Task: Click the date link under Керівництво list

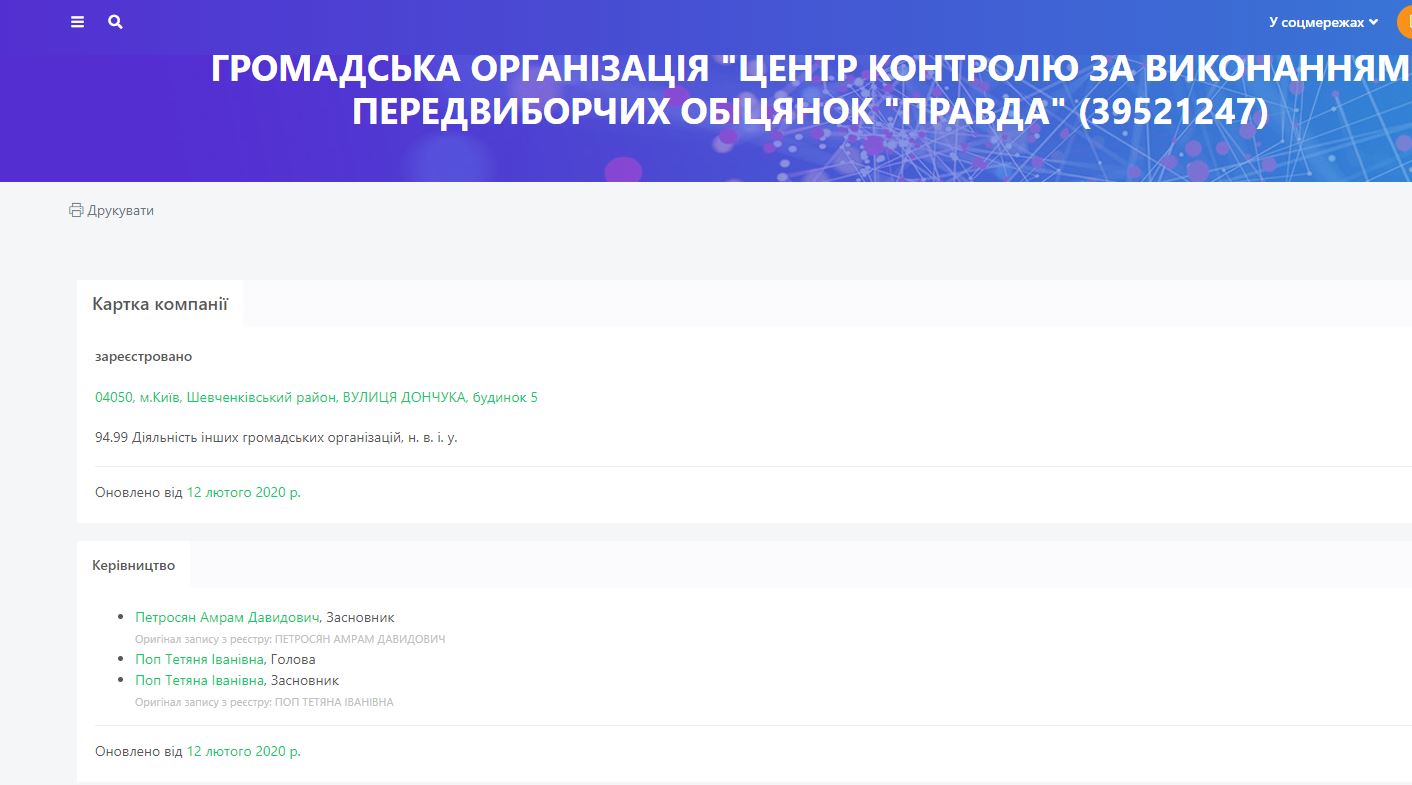Action: tap(243, 751)
